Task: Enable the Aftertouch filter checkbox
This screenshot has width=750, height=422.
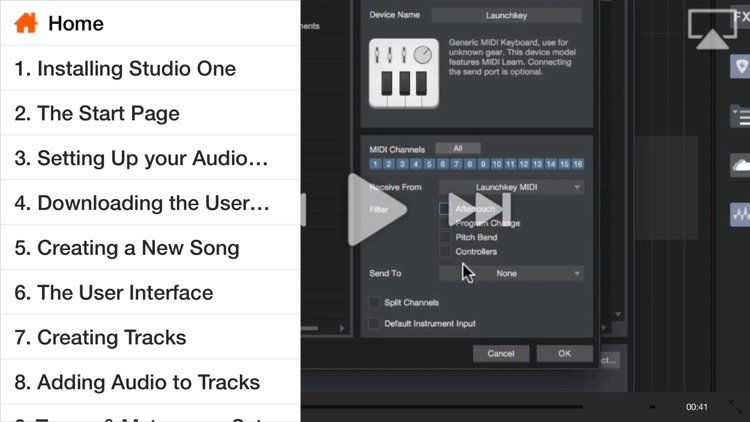Action: [x=445, y=209]
